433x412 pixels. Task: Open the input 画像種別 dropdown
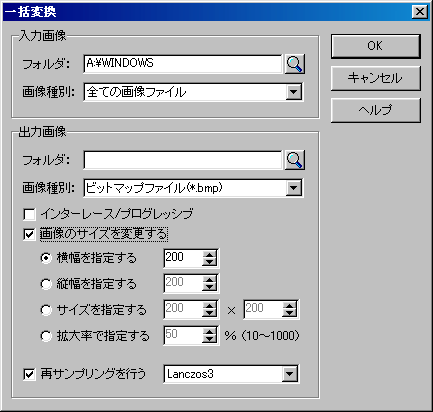pyautogui.click(x=294, y=92)
